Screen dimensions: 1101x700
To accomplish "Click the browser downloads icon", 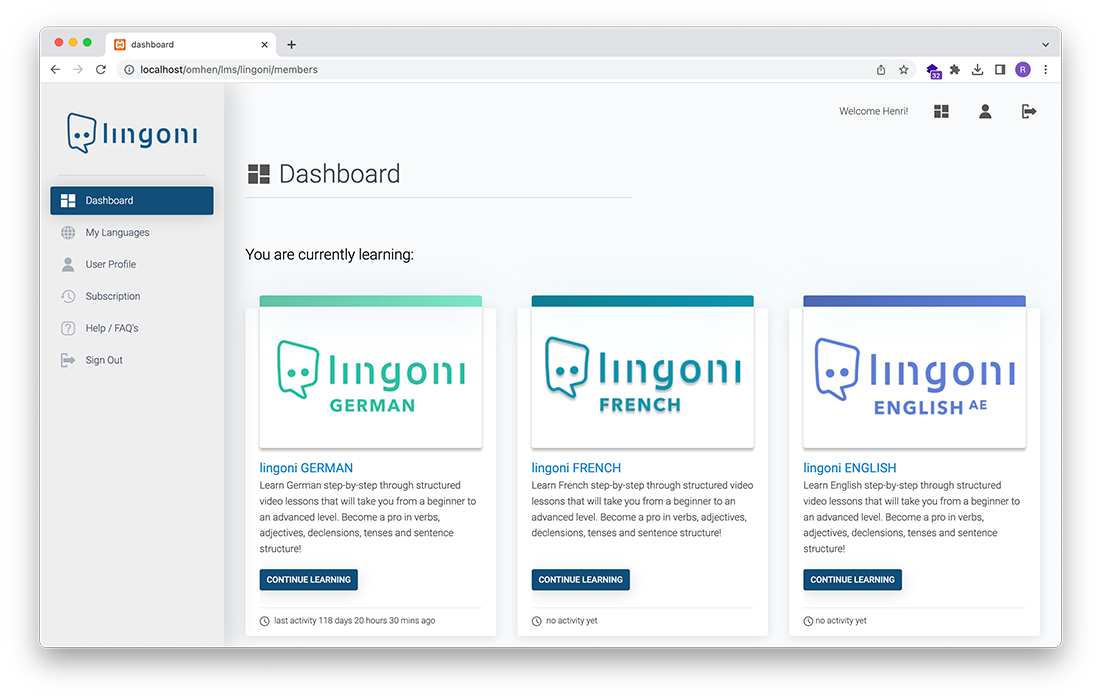I will [978, 70].
